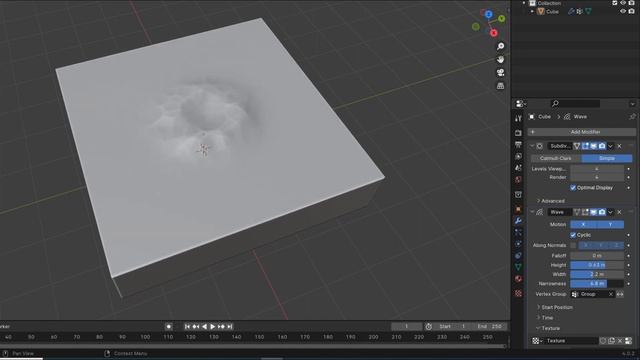Adjust the Wave Narrowness slider

tap(597, 284)
